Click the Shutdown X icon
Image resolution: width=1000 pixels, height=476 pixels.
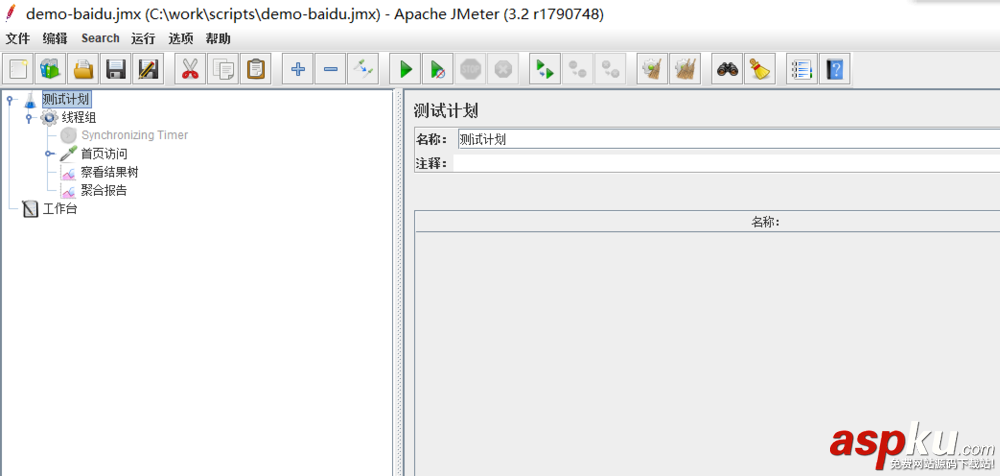pyautogui.click(x=503, y=68)
